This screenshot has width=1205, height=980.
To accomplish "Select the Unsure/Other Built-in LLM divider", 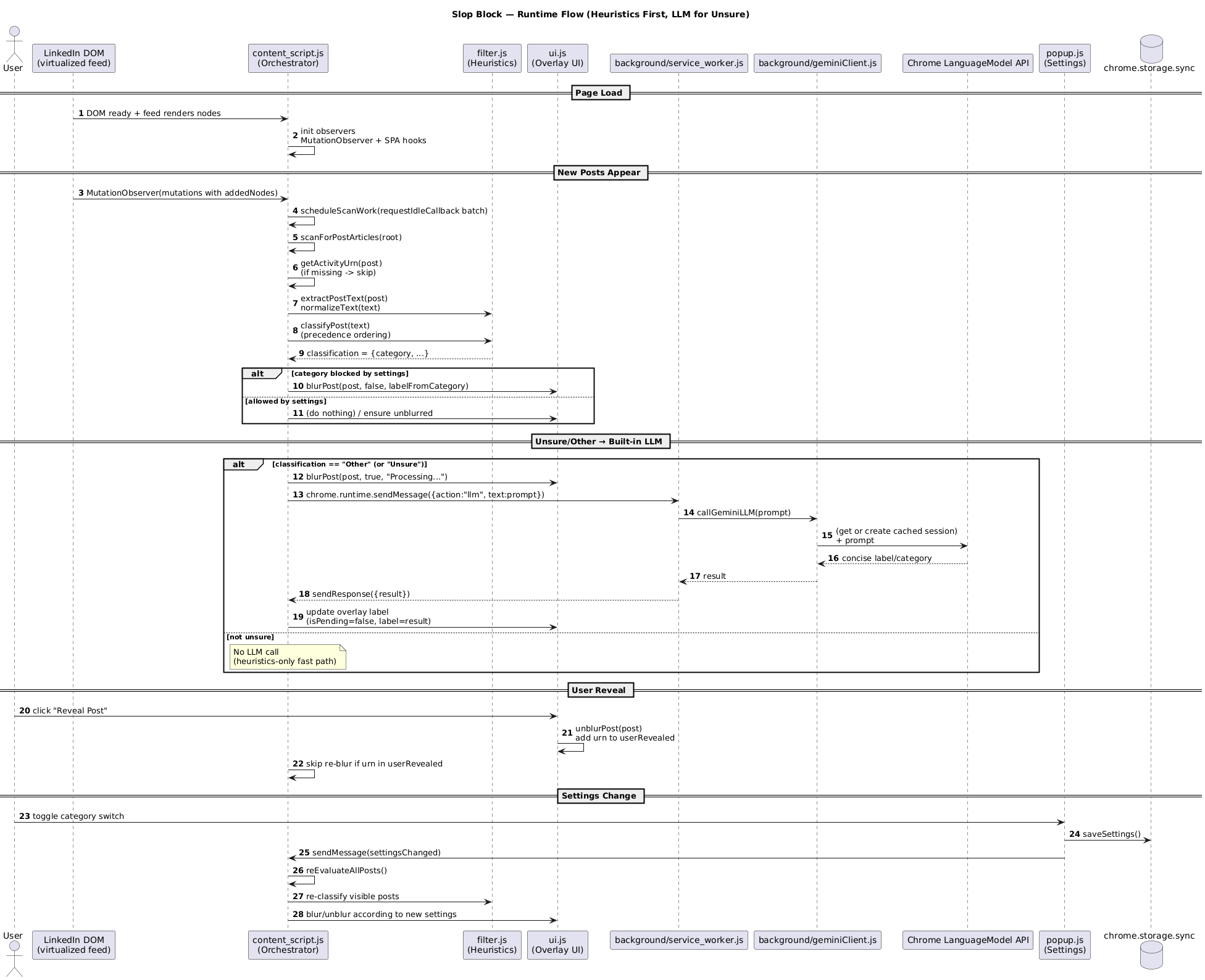I will pyautogui.click(x=600, y=442).
